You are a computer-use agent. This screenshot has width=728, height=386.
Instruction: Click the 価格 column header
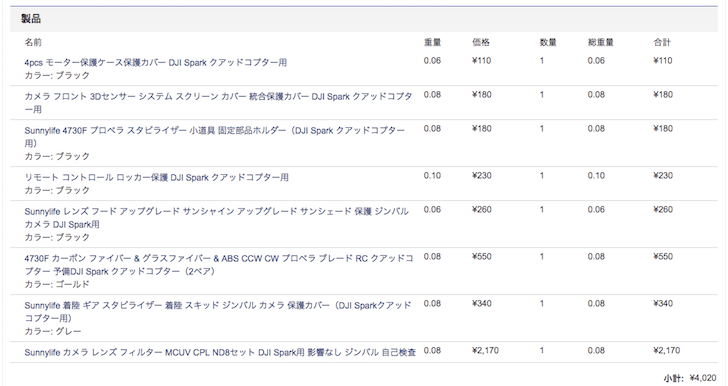coord(481,42)
